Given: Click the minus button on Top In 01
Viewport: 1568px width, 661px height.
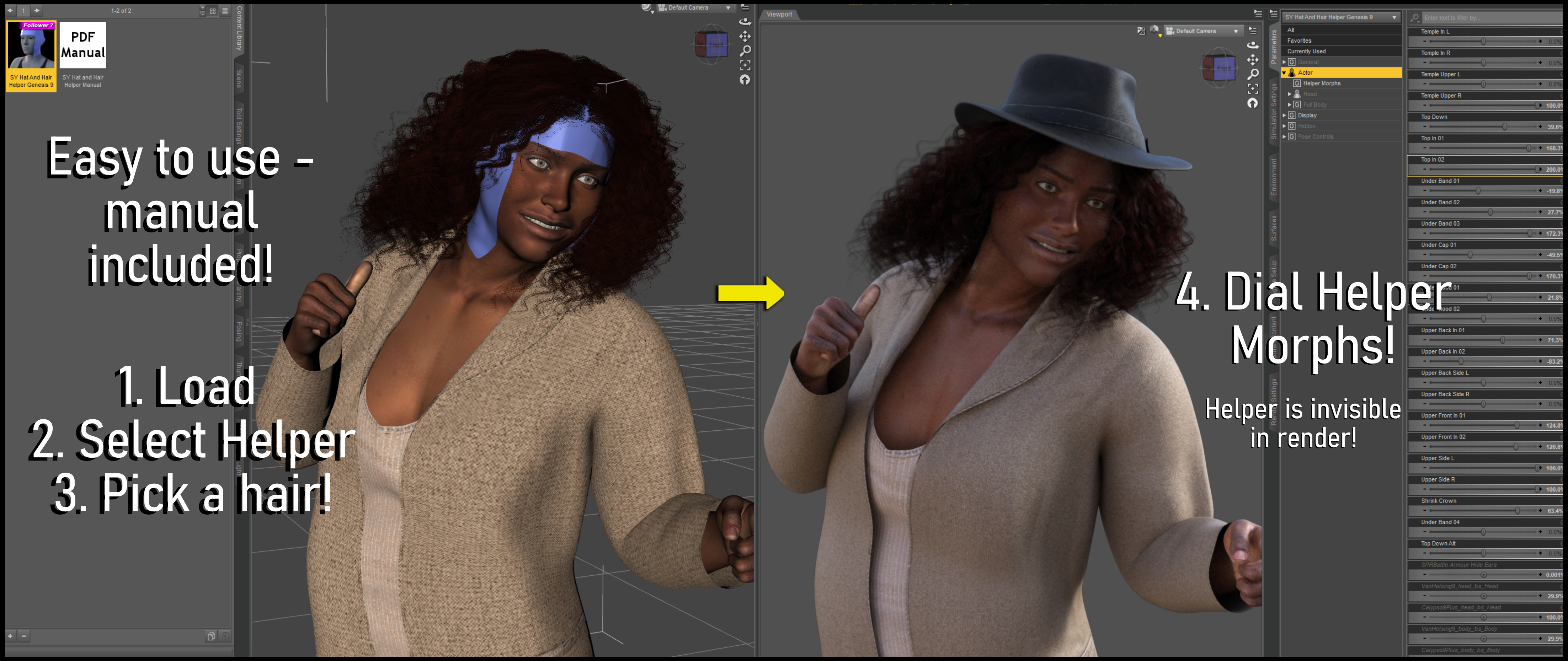Looking at the screenshot, I should (1424, 148).
